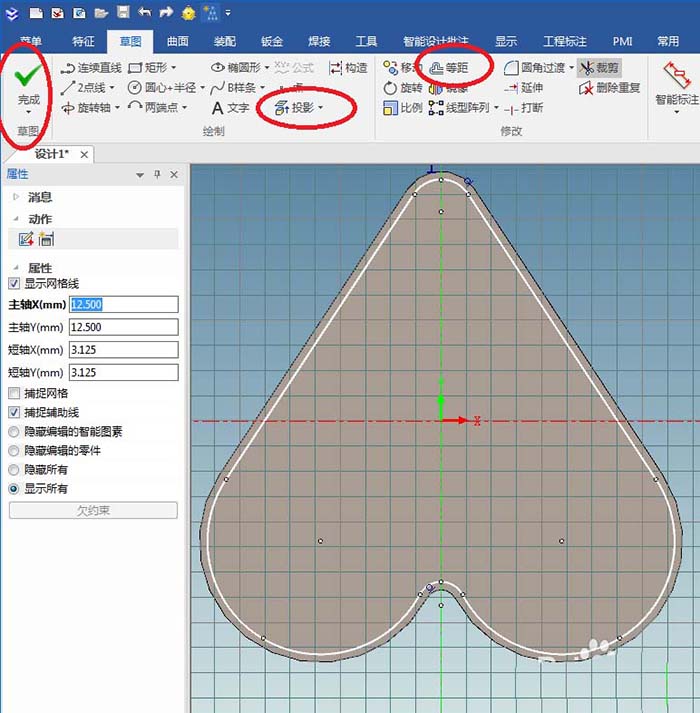Click the 删除重复 remove duplicates tool
The image size is (700, 713).
[609, 88]
